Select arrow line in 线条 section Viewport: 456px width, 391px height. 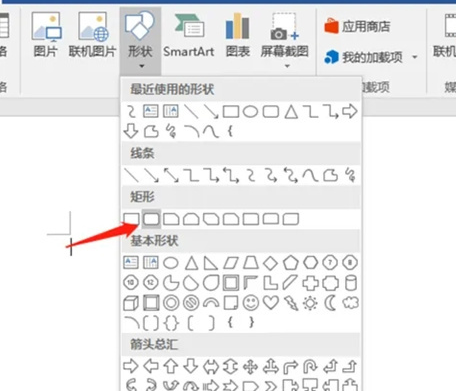click(151, 175)
